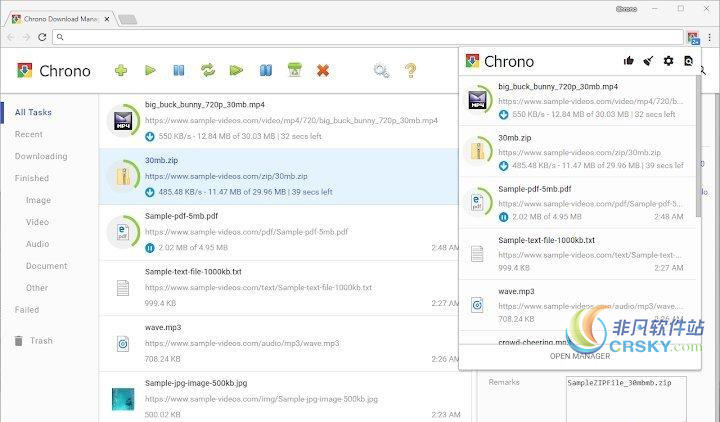Viewport: 720px width, 422px height.
Task: Open 30mb.zip URL link in manager list
Action: click(226, 176)
